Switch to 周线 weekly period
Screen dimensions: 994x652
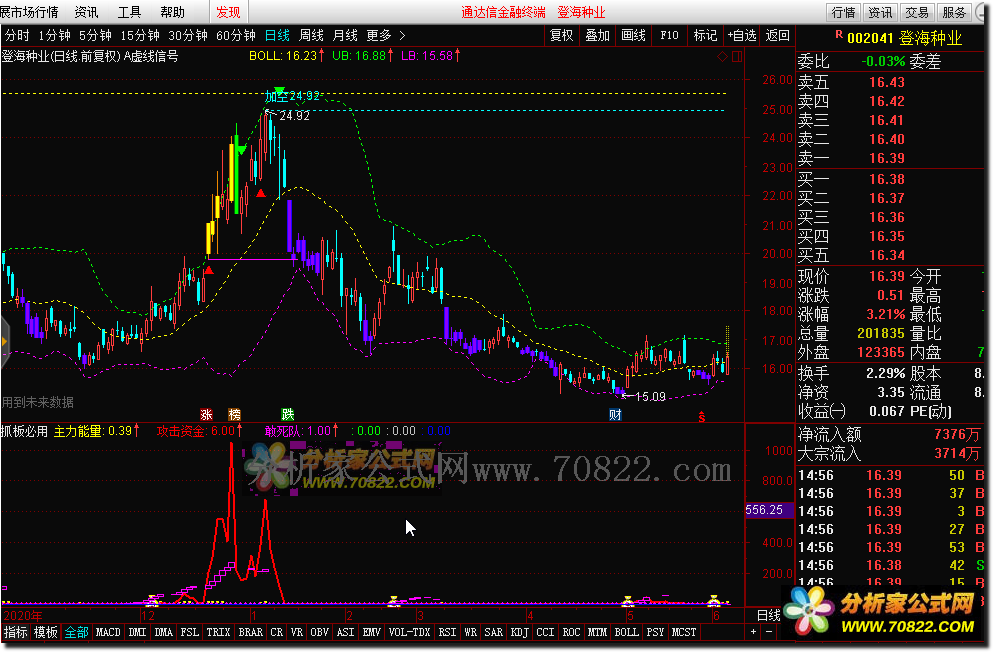pos(311,35)
